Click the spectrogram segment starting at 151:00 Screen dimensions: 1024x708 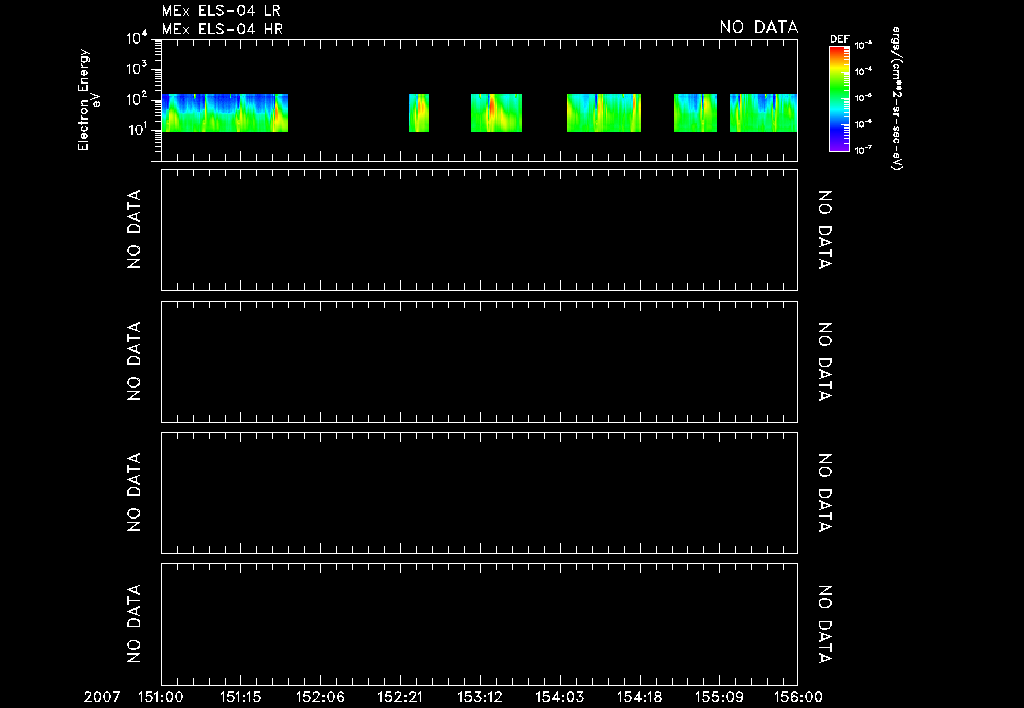click(x=225, y=113)
